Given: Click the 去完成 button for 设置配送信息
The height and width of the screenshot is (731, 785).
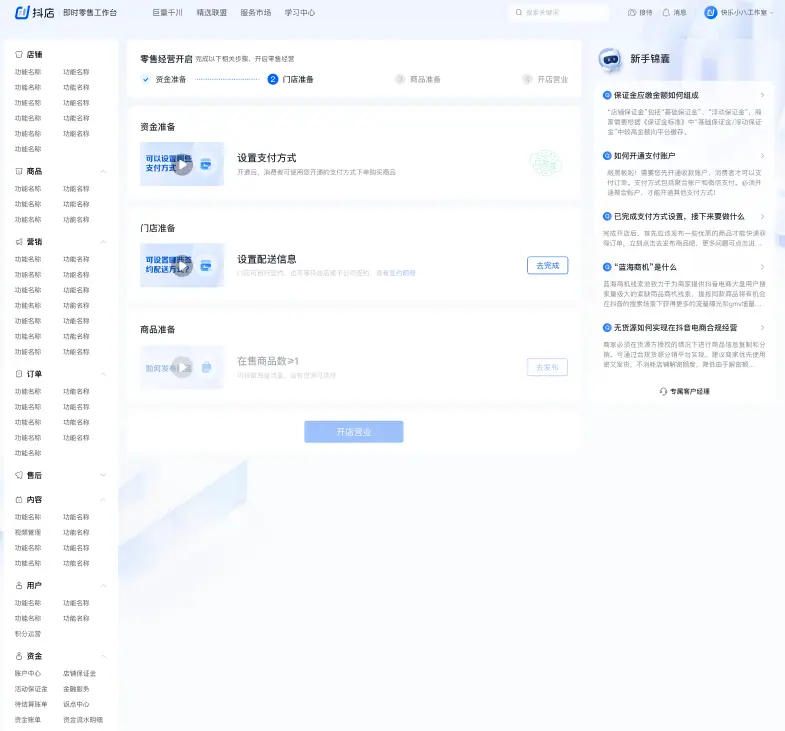Looking at the screenshot, I should [x=547, y=265].
